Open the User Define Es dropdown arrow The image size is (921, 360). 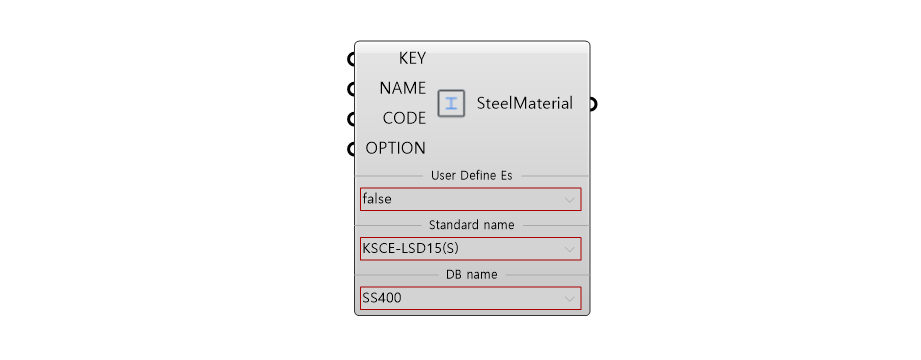569,200
